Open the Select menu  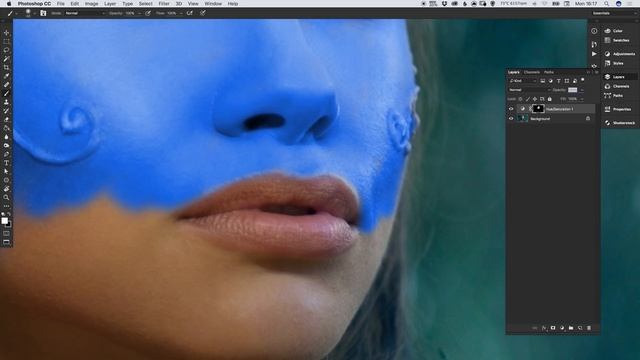(145, 4)
